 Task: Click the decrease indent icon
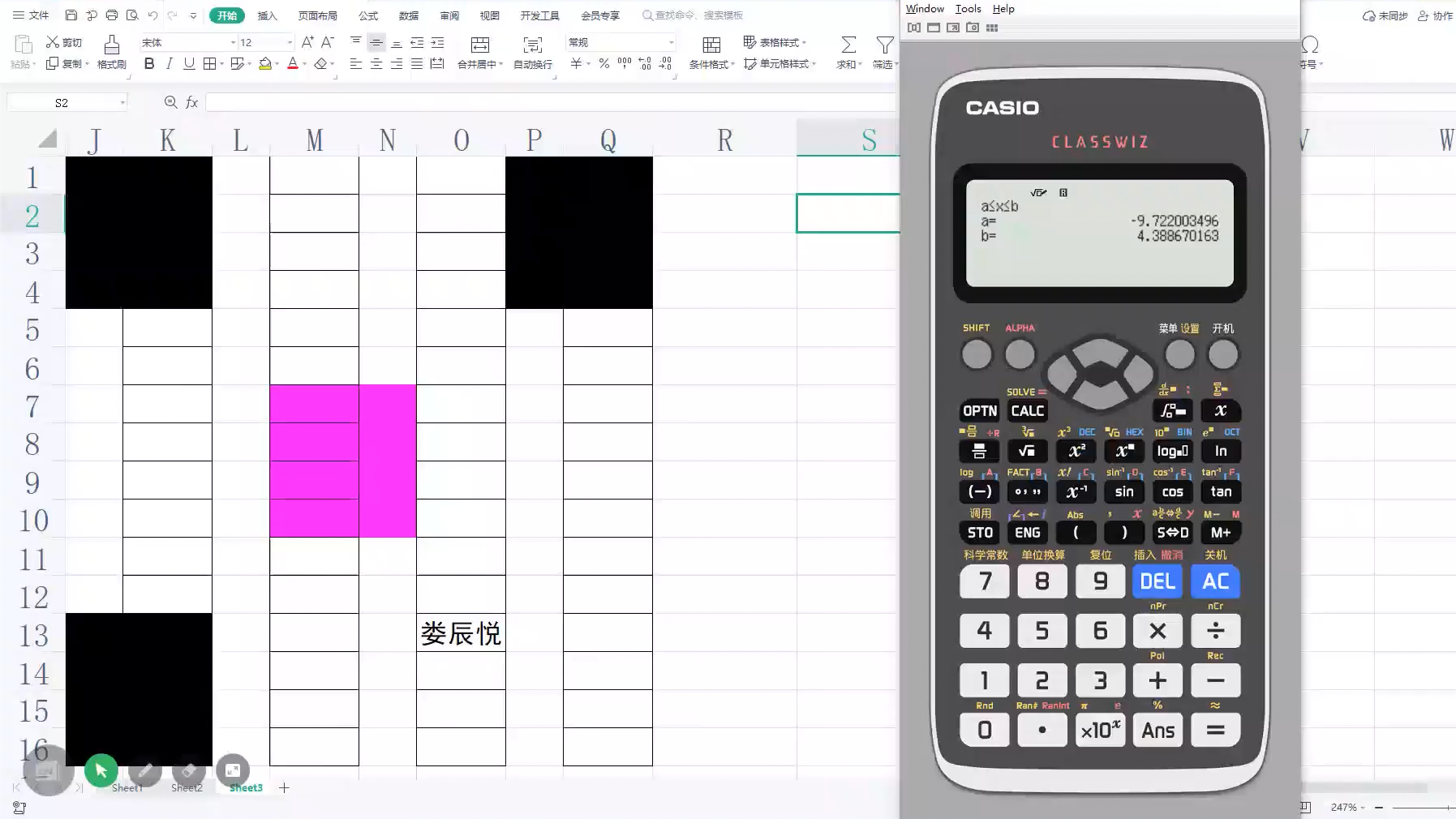coord(417,41)
